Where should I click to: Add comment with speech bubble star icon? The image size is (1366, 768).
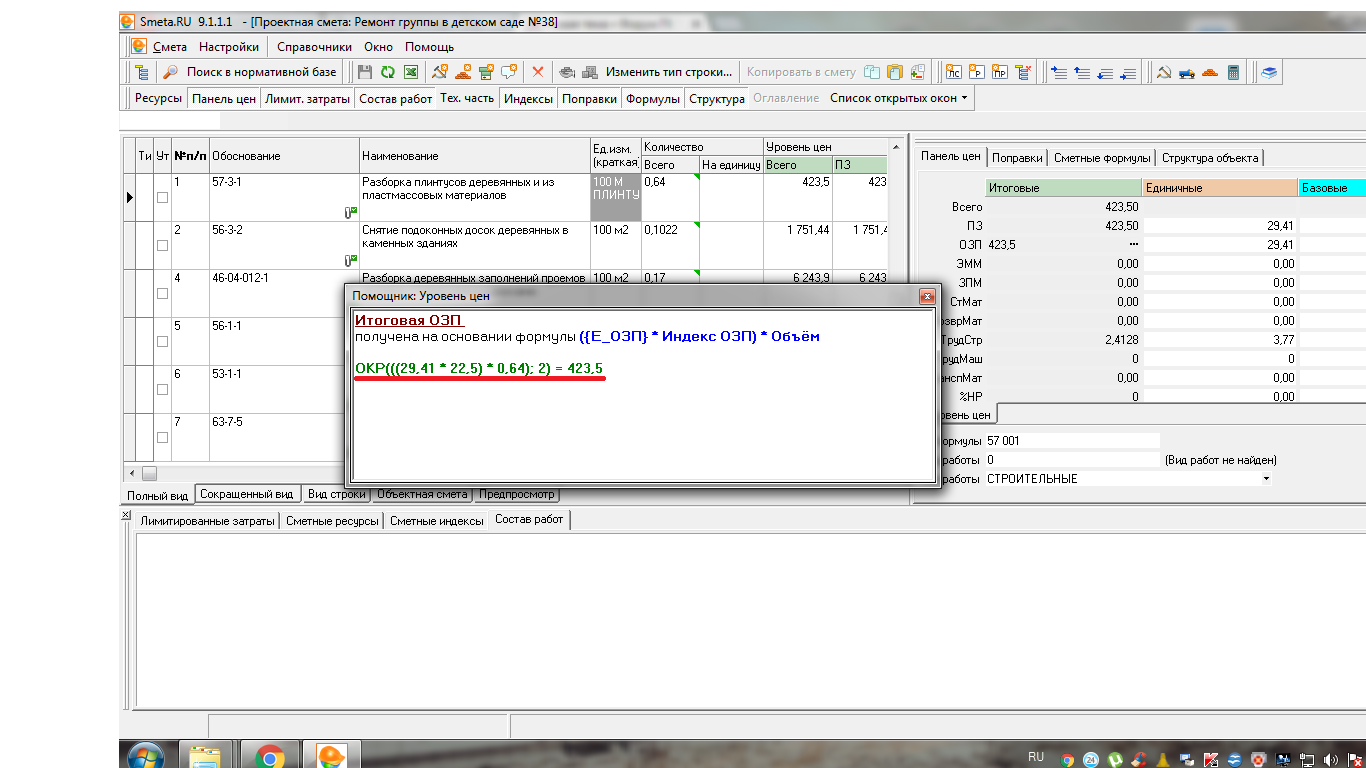[x=509, y=72]
